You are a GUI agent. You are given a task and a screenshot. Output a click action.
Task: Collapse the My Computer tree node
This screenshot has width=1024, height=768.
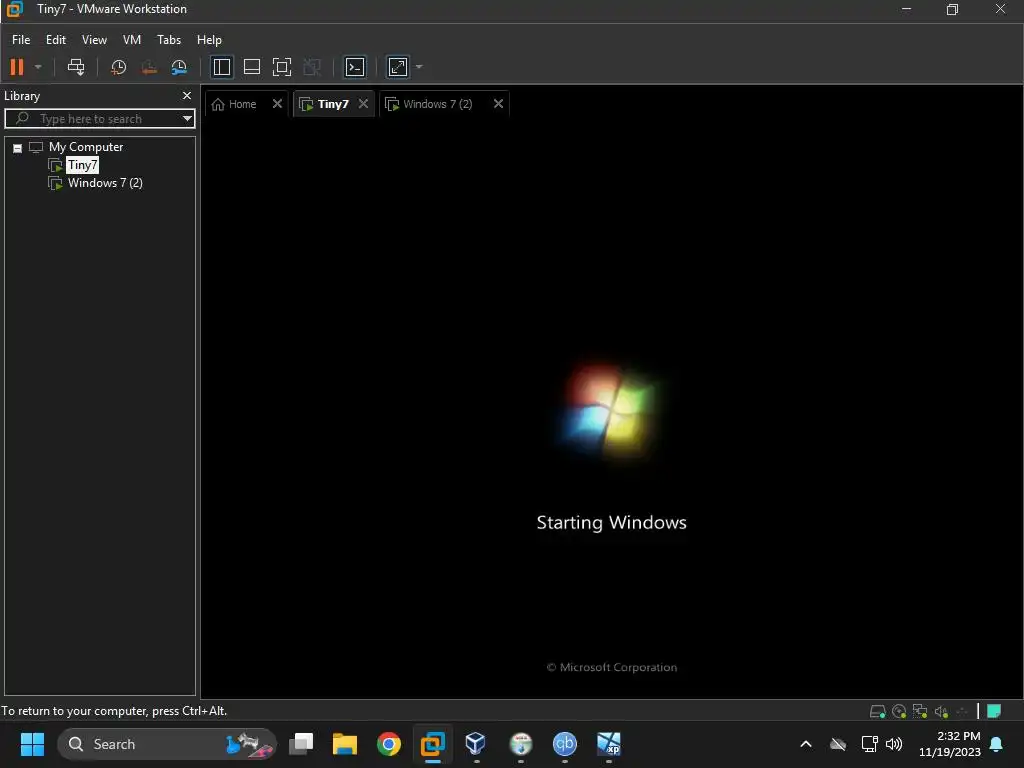18,148
